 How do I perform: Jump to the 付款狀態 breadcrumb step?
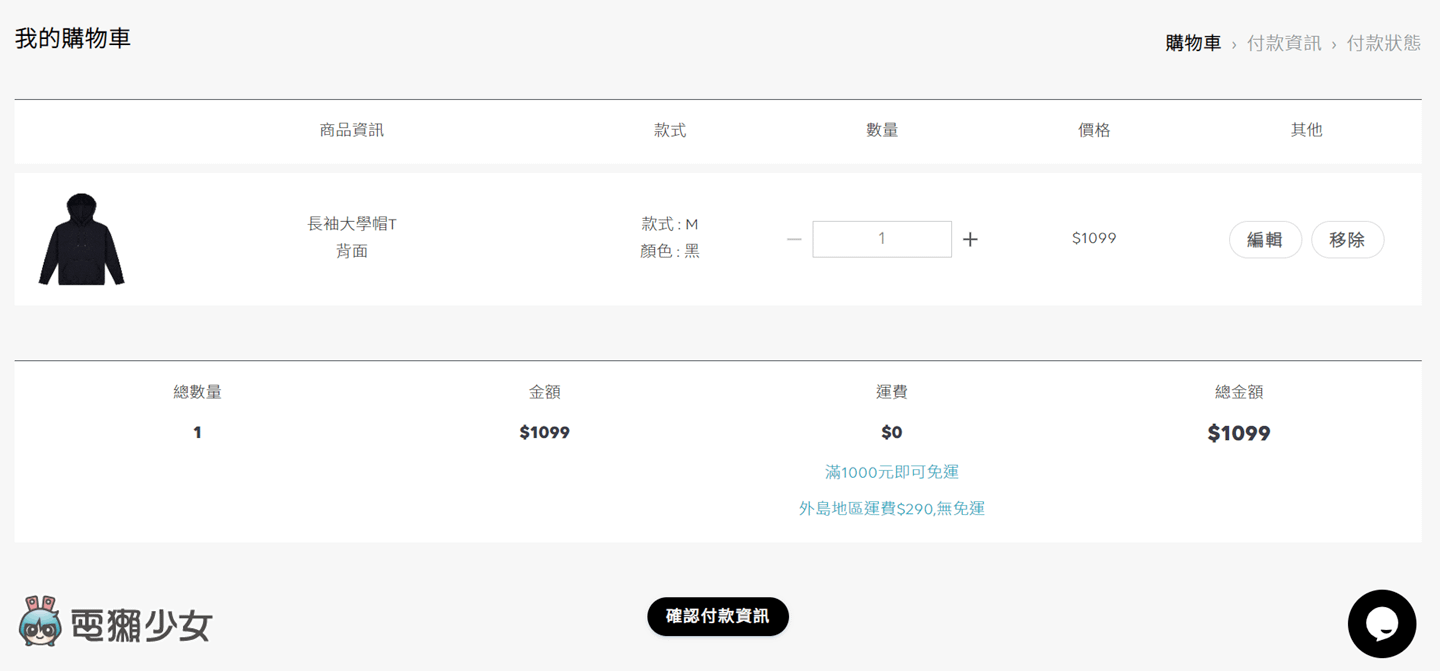coord(1383,43)
